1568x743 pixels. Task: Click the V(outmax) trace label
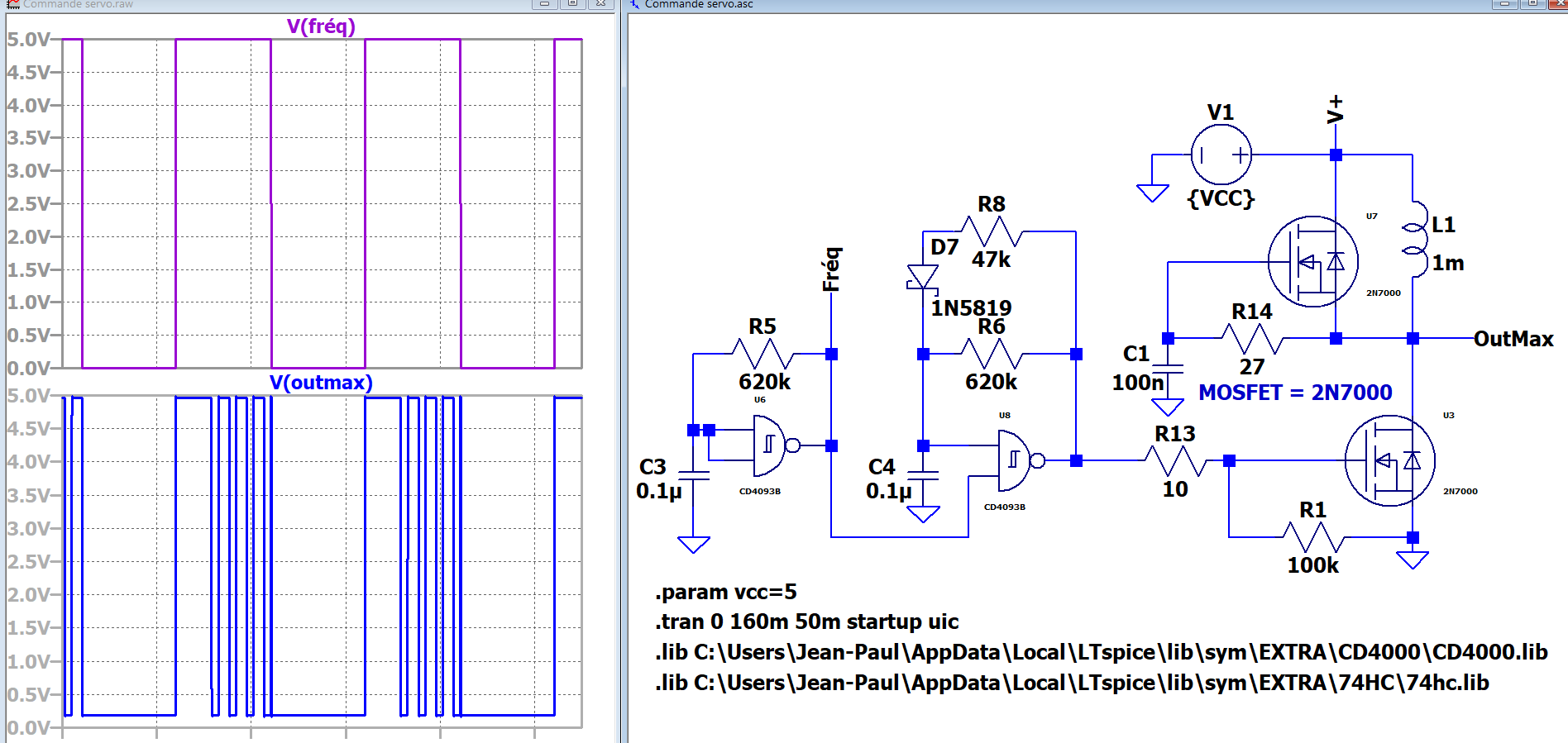[x=321, y=383]
